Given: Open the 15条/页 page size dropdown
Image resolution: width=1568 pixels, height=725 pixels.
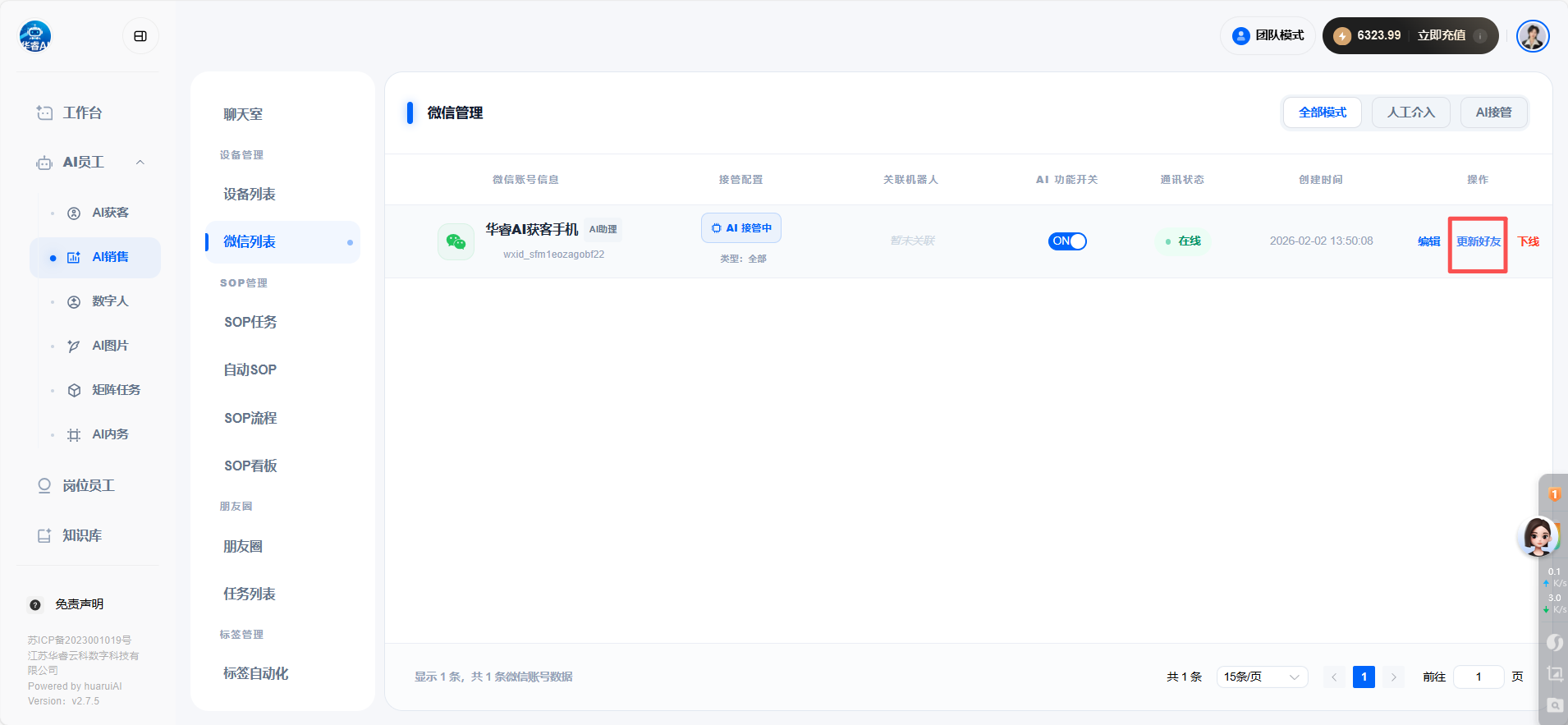Looking at the screenshot, I should point(1261,677).
